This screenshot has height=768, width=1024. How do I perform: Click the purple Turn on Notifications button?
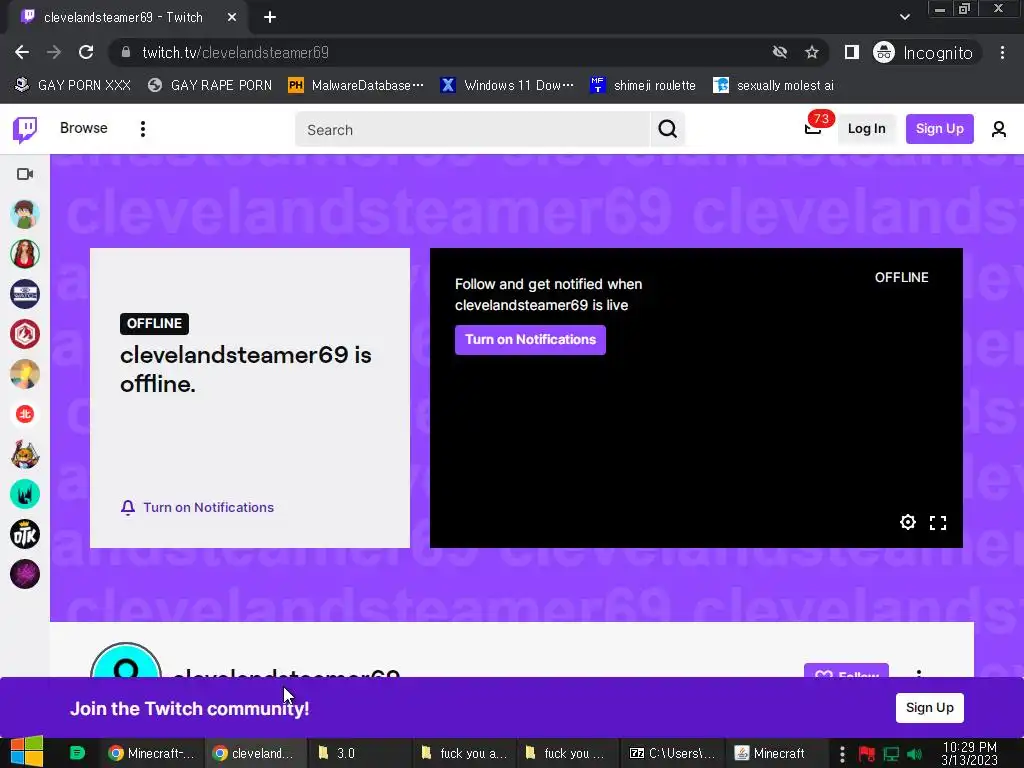coord(530,340)
